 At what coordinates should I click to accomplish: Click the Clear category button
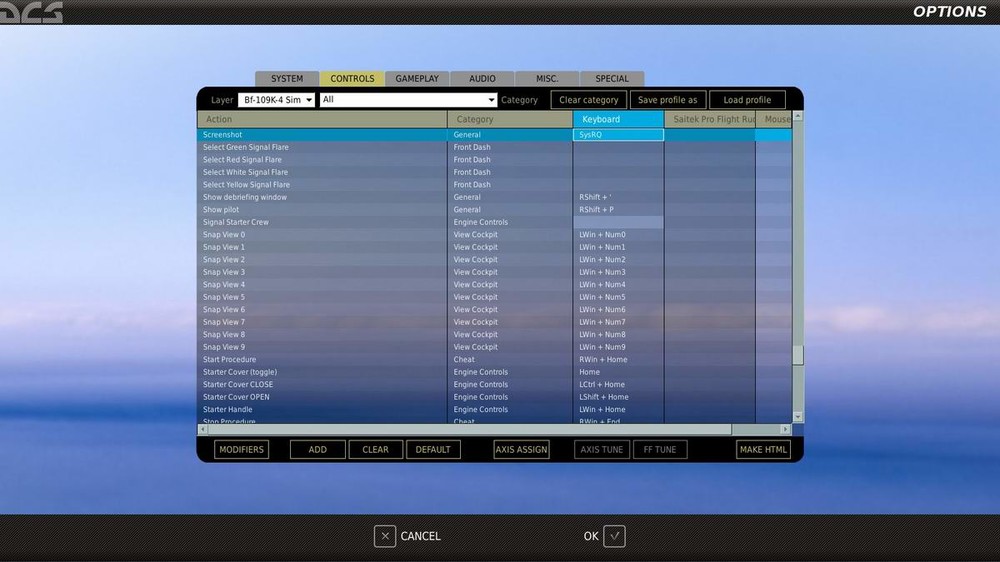[589, 100]
